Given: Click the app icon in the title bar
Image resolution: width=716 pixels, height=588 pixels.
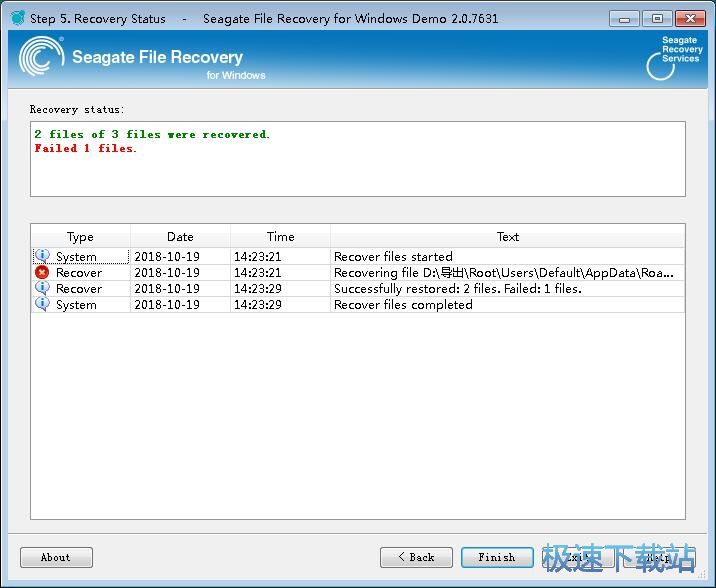Looking at the screenshot, I should [x=18, y=18].
